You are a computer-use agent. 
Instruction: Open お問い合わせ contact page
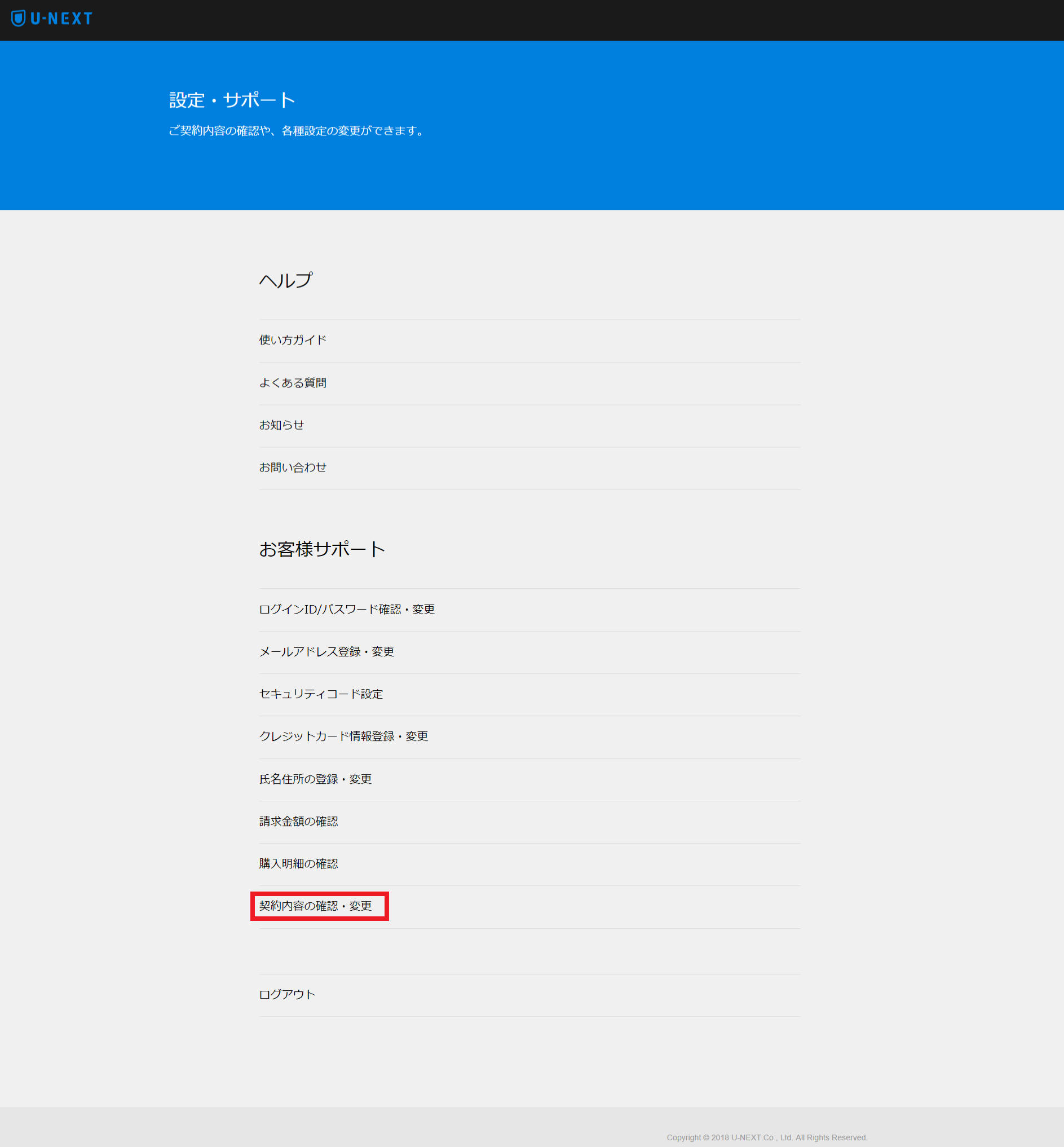coord(293,467)
